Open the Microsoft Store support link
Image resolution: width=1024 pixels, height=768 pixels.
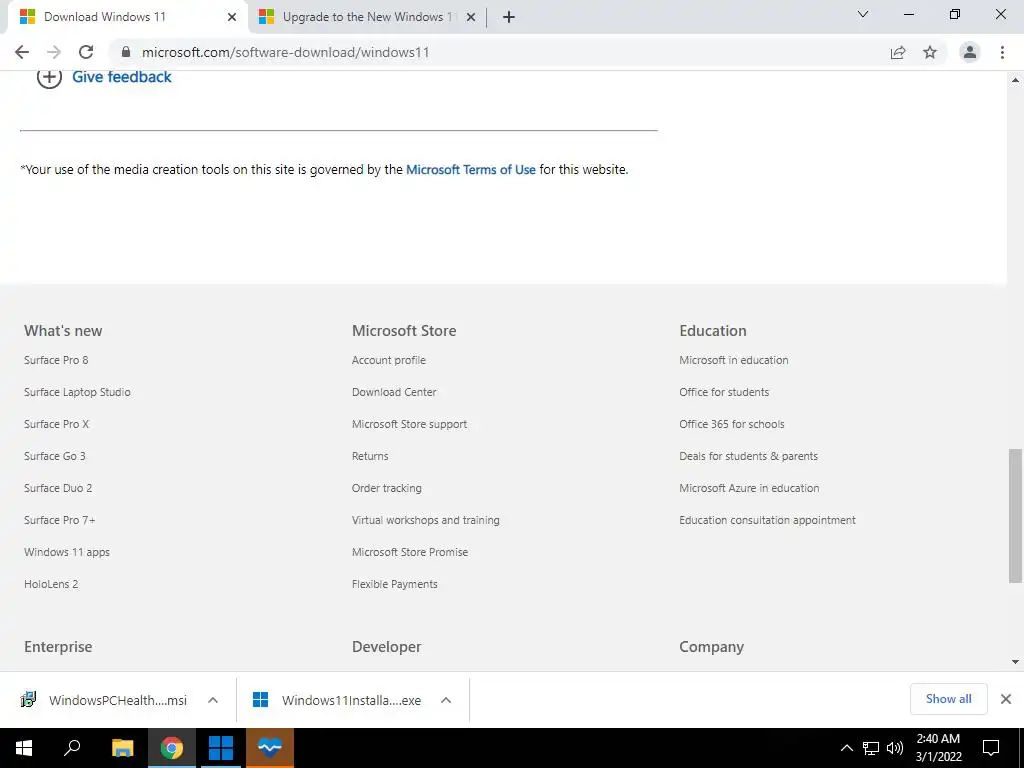pyautogui.click(x=409, y=424)
